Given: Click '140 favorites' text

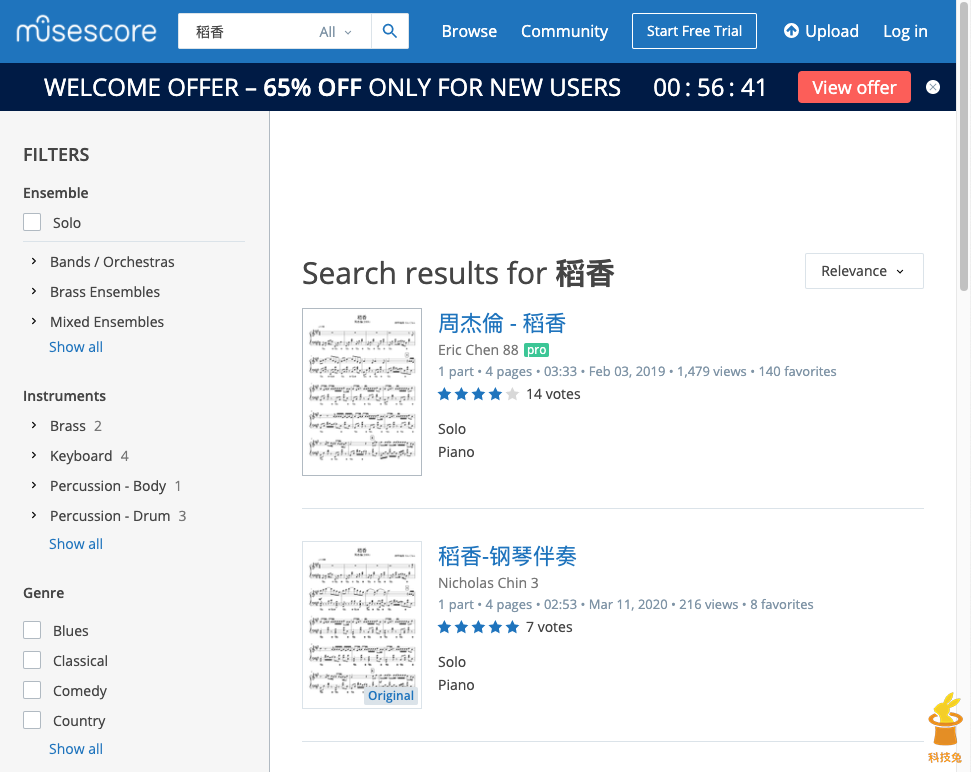Looking at the screenshot, I should coord(797,371).
